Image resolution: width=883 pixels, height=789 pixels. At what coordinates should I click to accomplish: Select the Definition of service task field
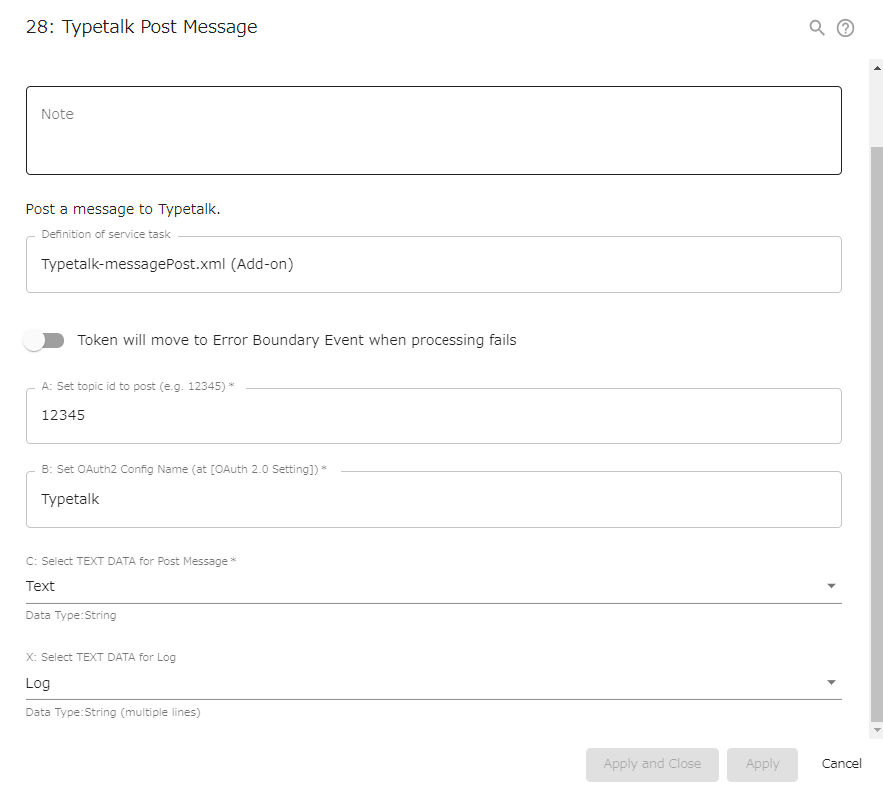point(434,265)
